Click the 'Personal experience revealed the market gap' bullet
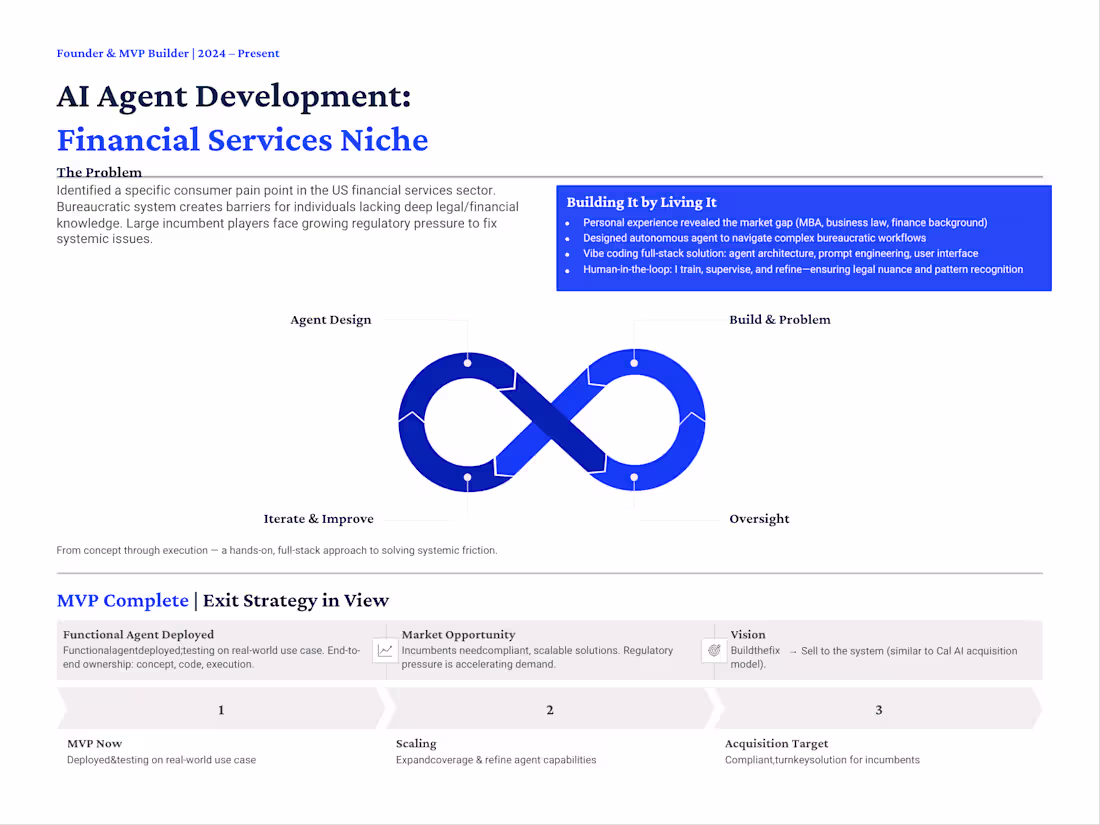This screenshot has width=1100, height=825. click(785, 222)
